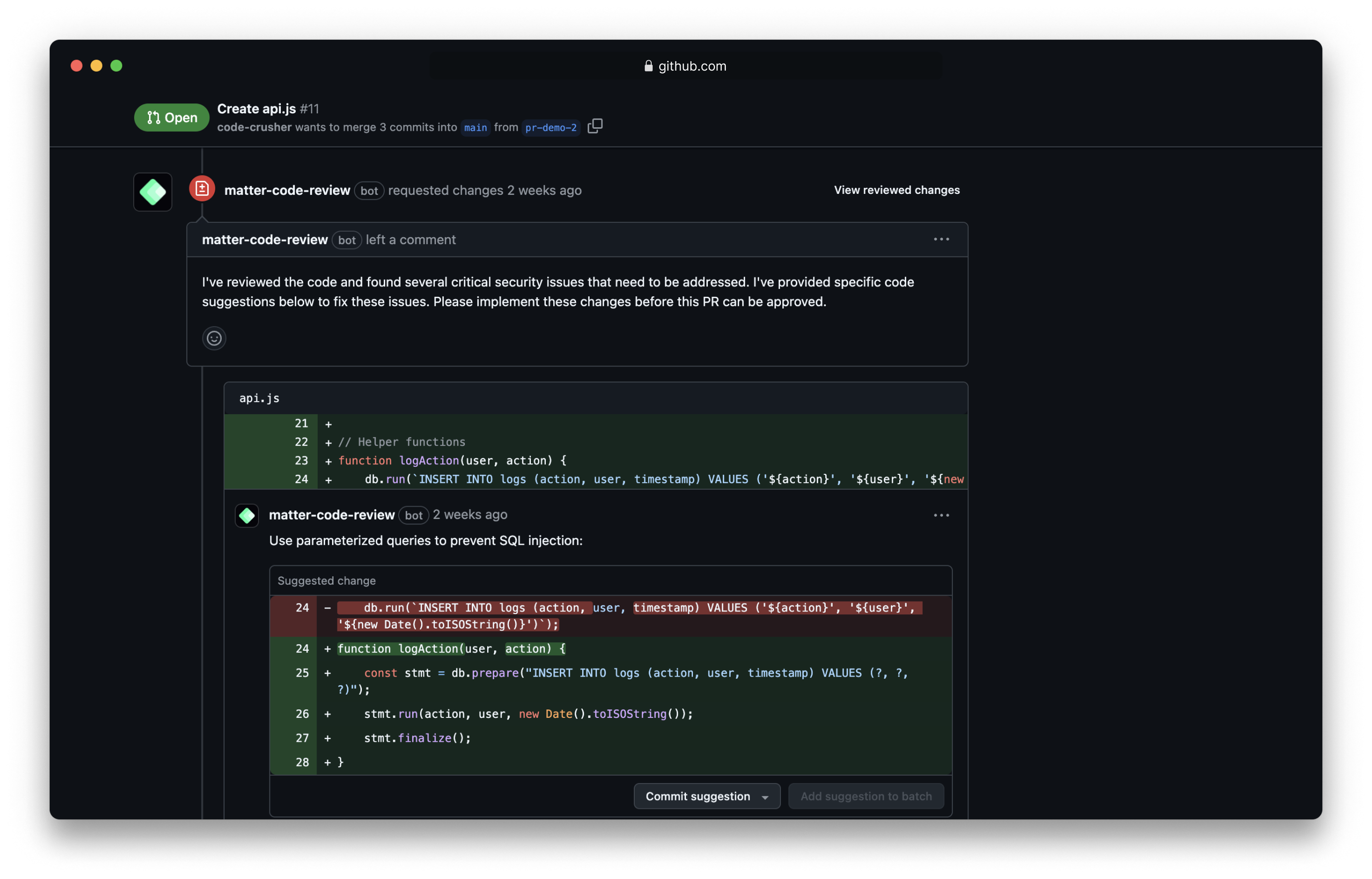Click View reviewed changes link
1372x879 pixels.
[x=897, y=190]
